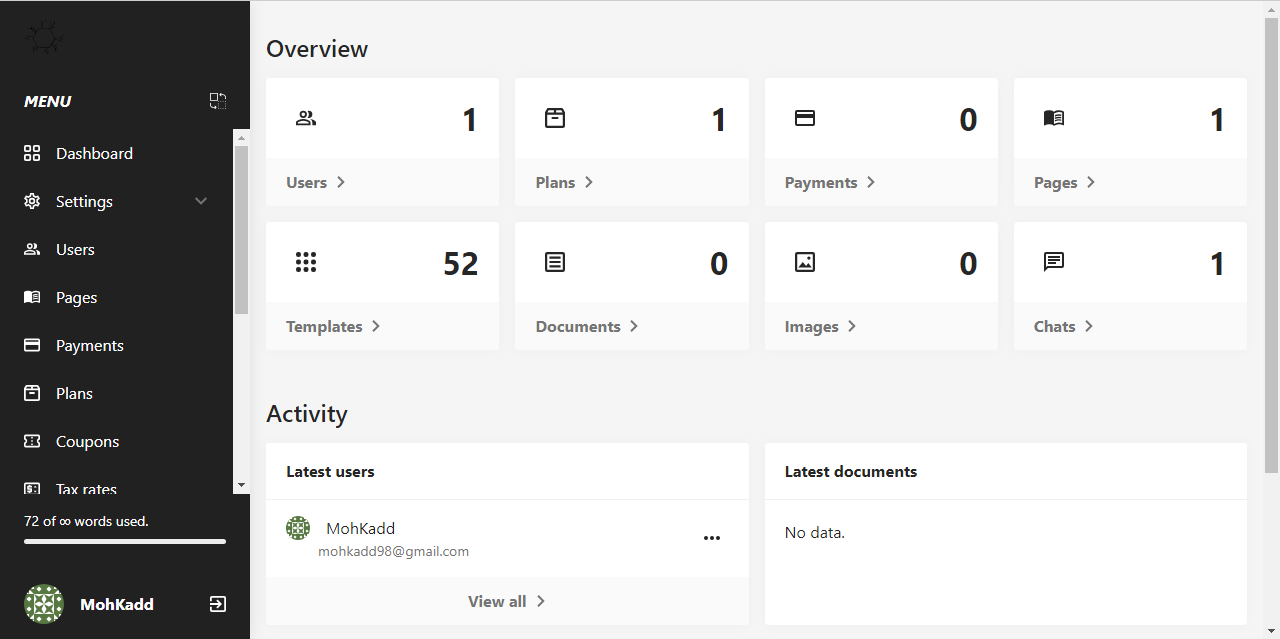Click the words used progress bar
The width and height of the screenshot is (1280, 639).
click(125, 541)
